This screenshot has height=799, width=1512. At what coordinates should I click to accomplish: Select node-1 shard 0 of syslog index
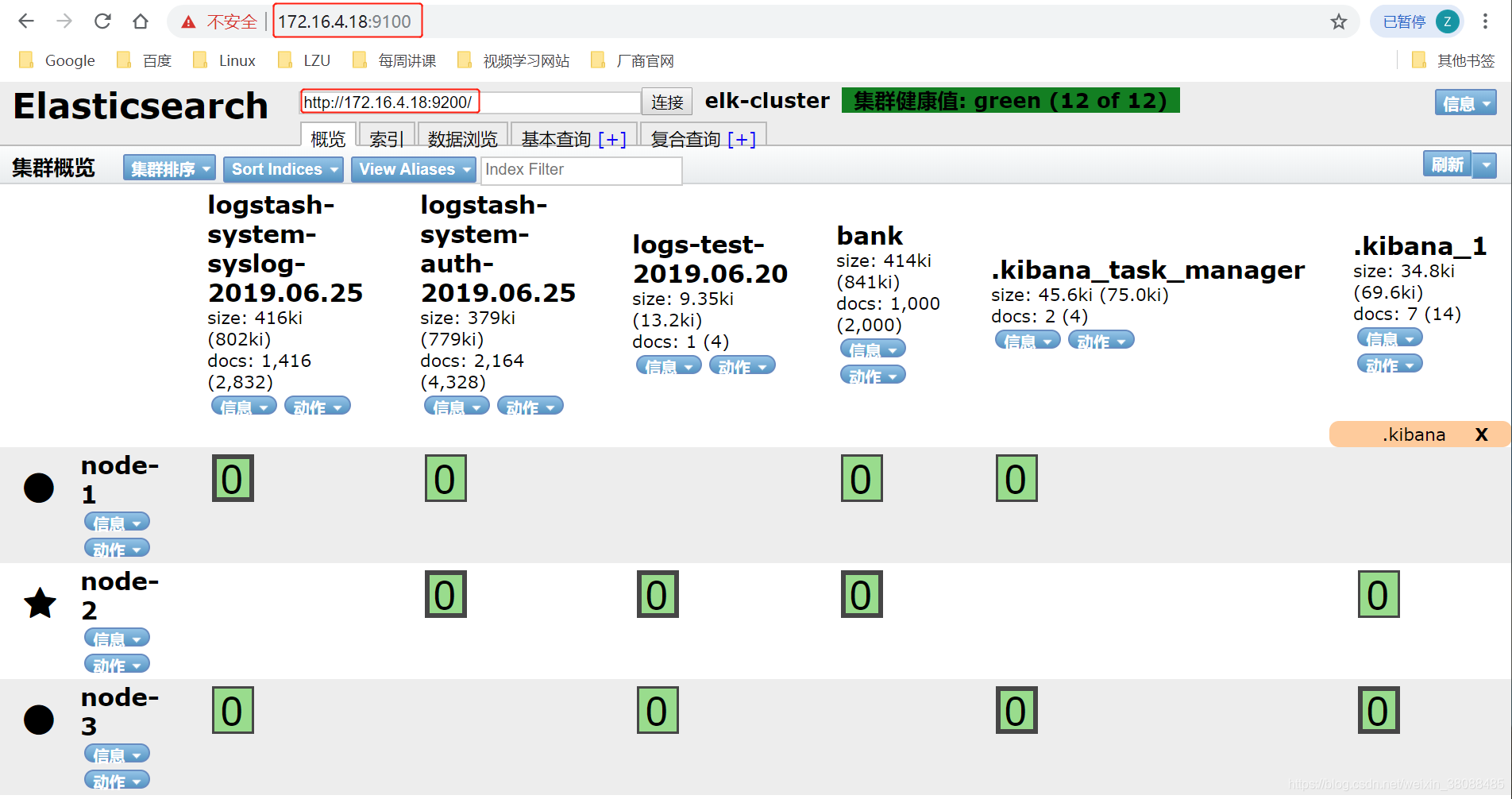click(x=233, y=478)
